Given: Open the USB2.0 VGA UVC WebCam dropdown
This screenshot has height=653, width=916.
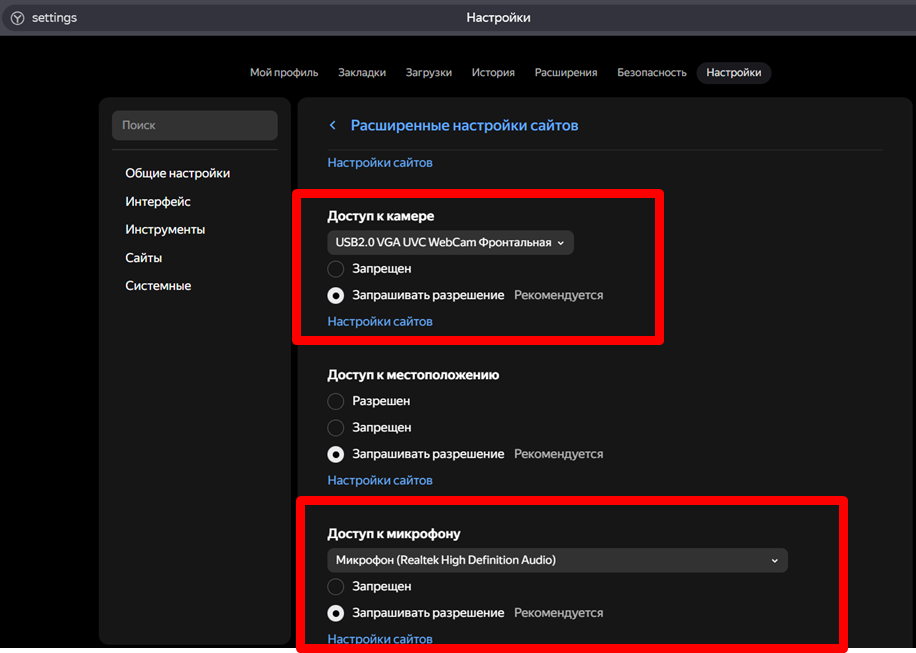Looking at the screenshot, I should [x=450, y=242].
